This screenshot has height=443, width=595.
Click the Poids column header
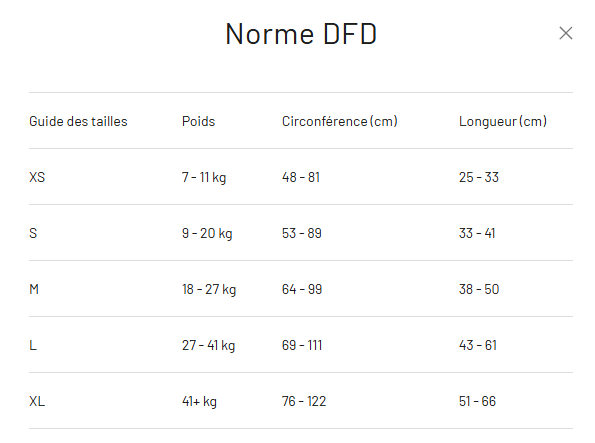click(198, 121)
